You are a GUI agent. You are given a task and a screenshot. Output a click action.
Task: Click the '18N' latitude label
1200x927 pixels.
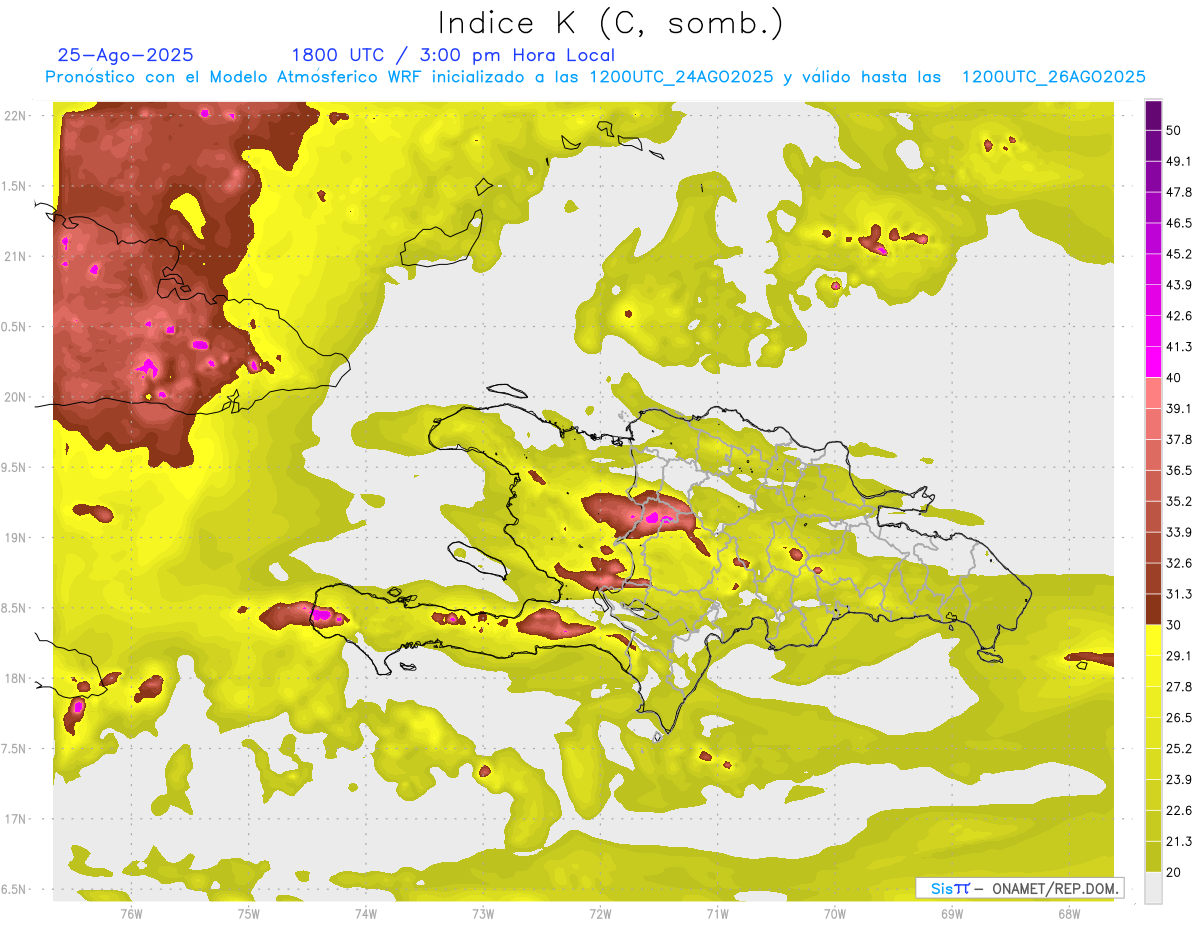point(16,678)
